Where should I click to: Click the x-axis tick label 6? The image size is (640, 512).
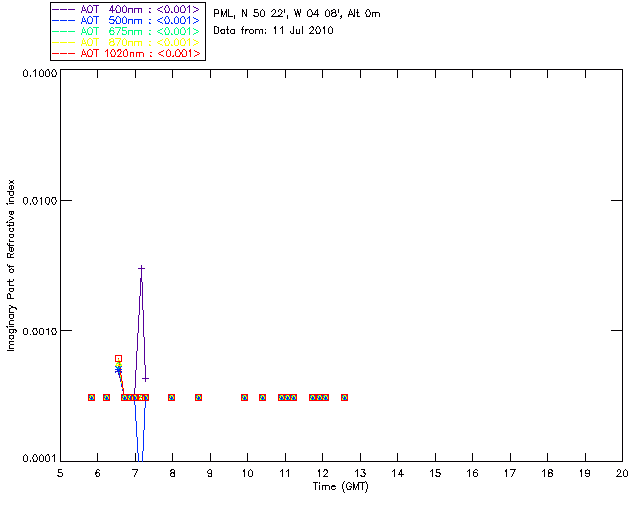98,473
